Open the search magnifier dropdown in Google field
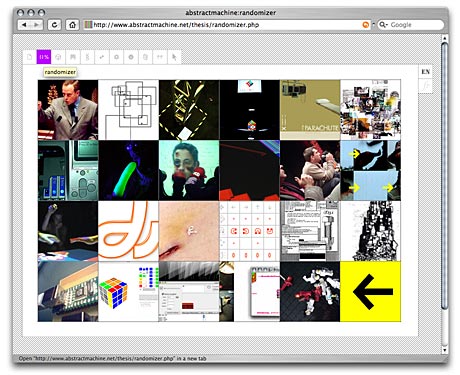Screen dimensions: 460x375 (x=384, y=25)
